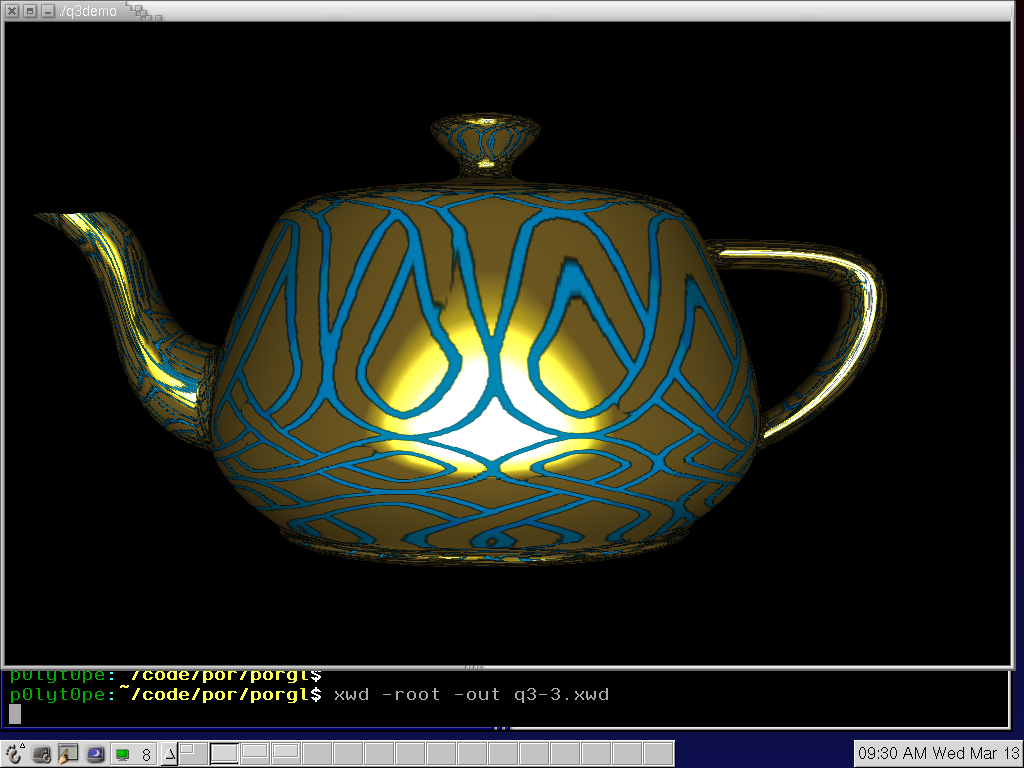The width and height of the screenshot is (1024, 768).
Task: Switch to the fourth workspace in the pager
Action: tap(287, 753)
